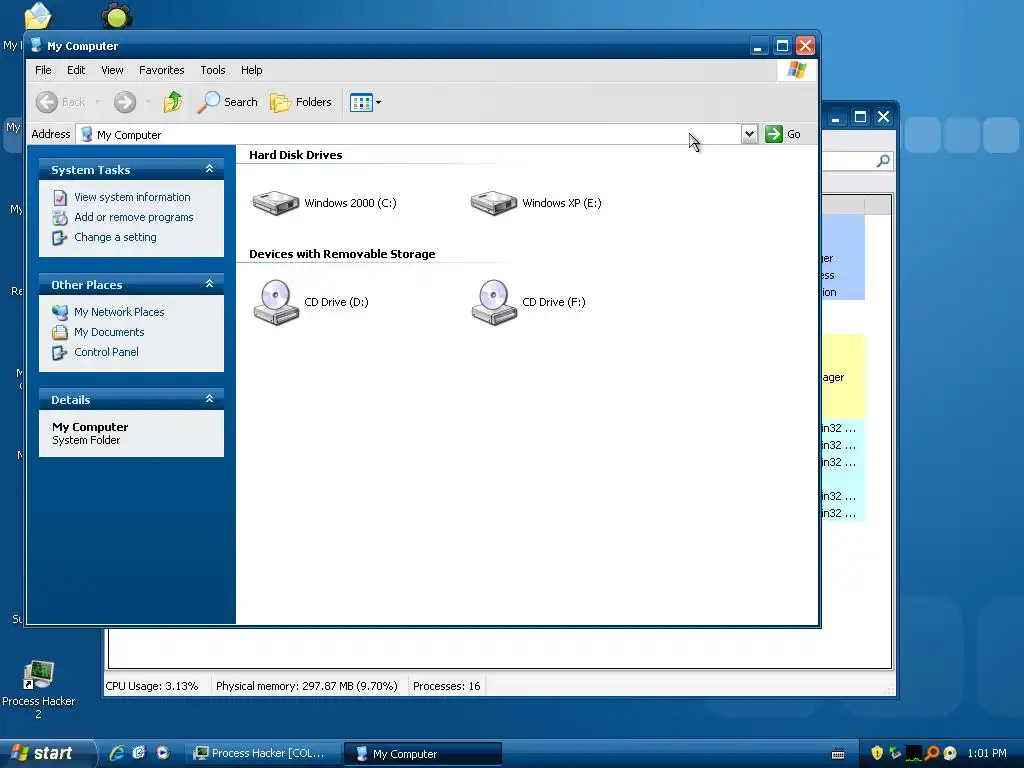Click Devices with Removable Storage header
Image resolution: width=1024 pixels, height=768 pixels.
(x=342, y=254)
